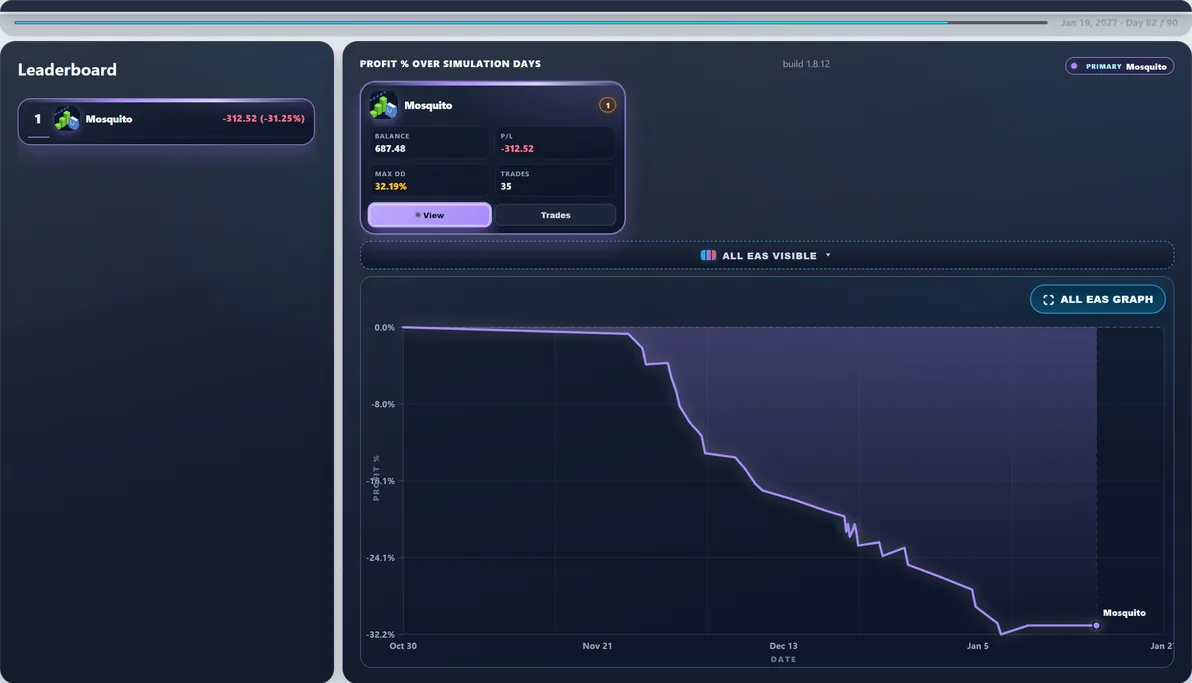Click the Mosquito label on the chart
Screen dimensions: 1192x683
point(1124,612)
